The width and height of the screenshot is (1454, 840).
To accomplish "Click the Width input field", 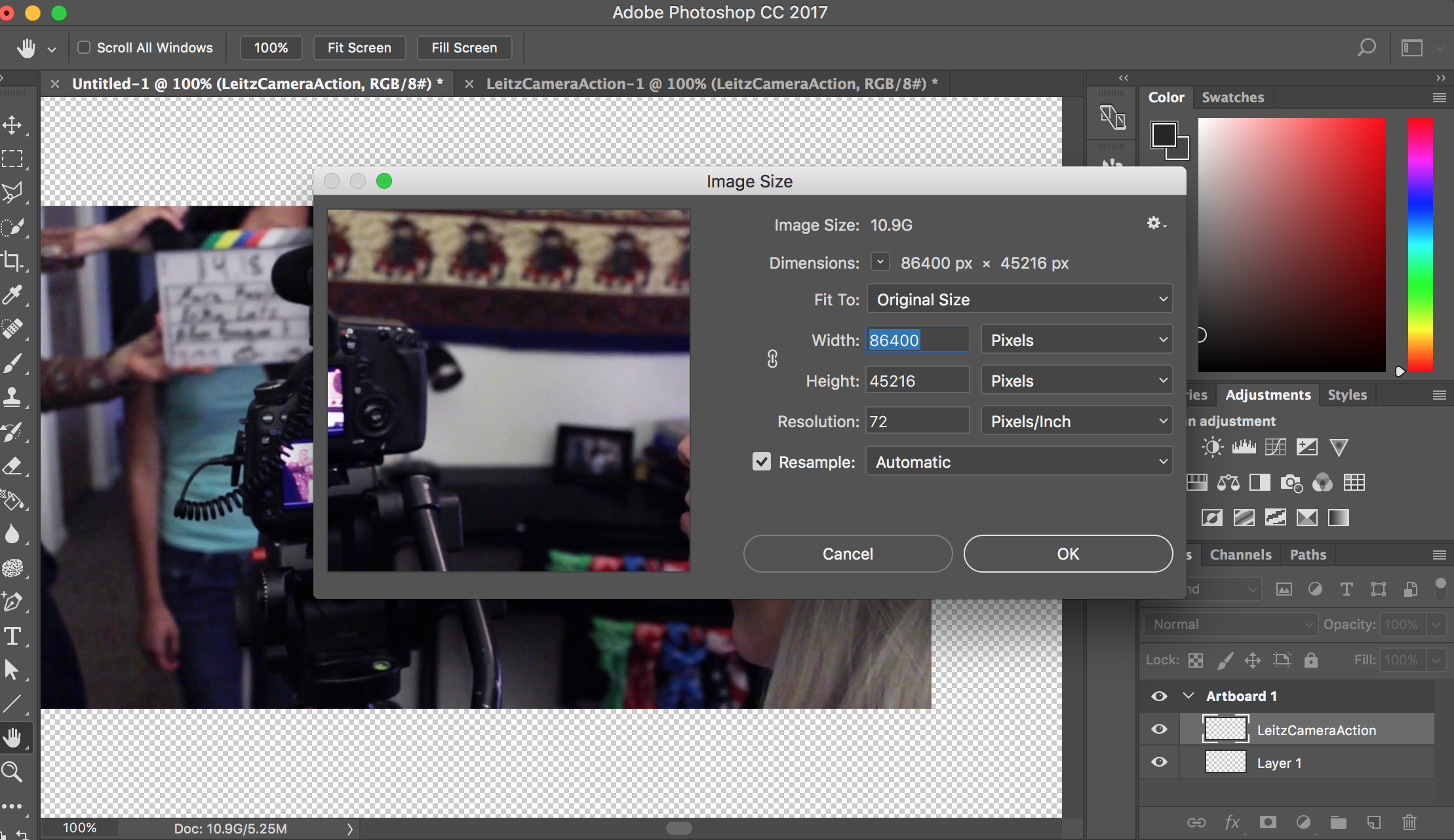I will coord(915,340).
